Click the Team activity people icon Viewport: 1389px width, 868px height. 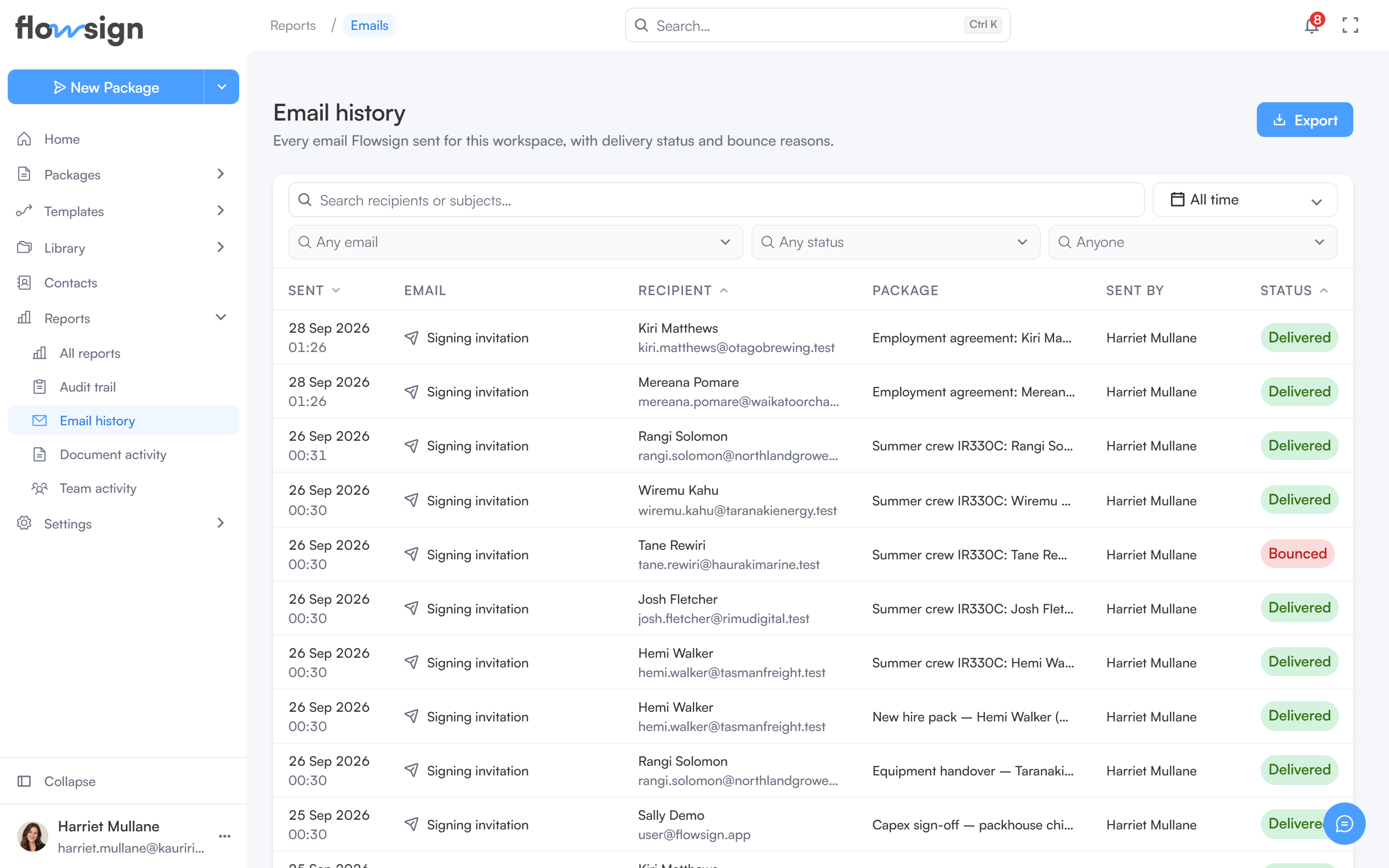[40, 488]
